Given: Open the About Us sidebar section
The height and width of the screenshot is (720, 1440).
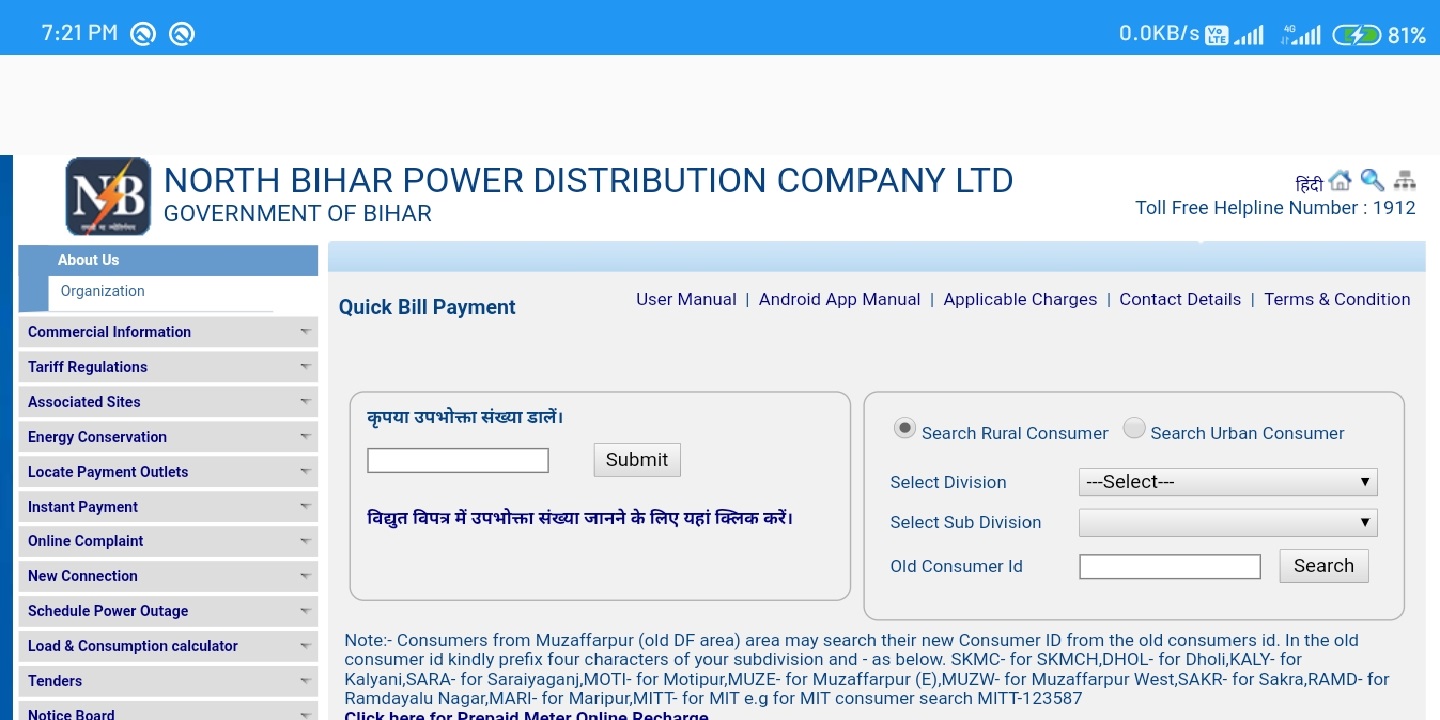Looking at the screenshot, I should point(168,260).
